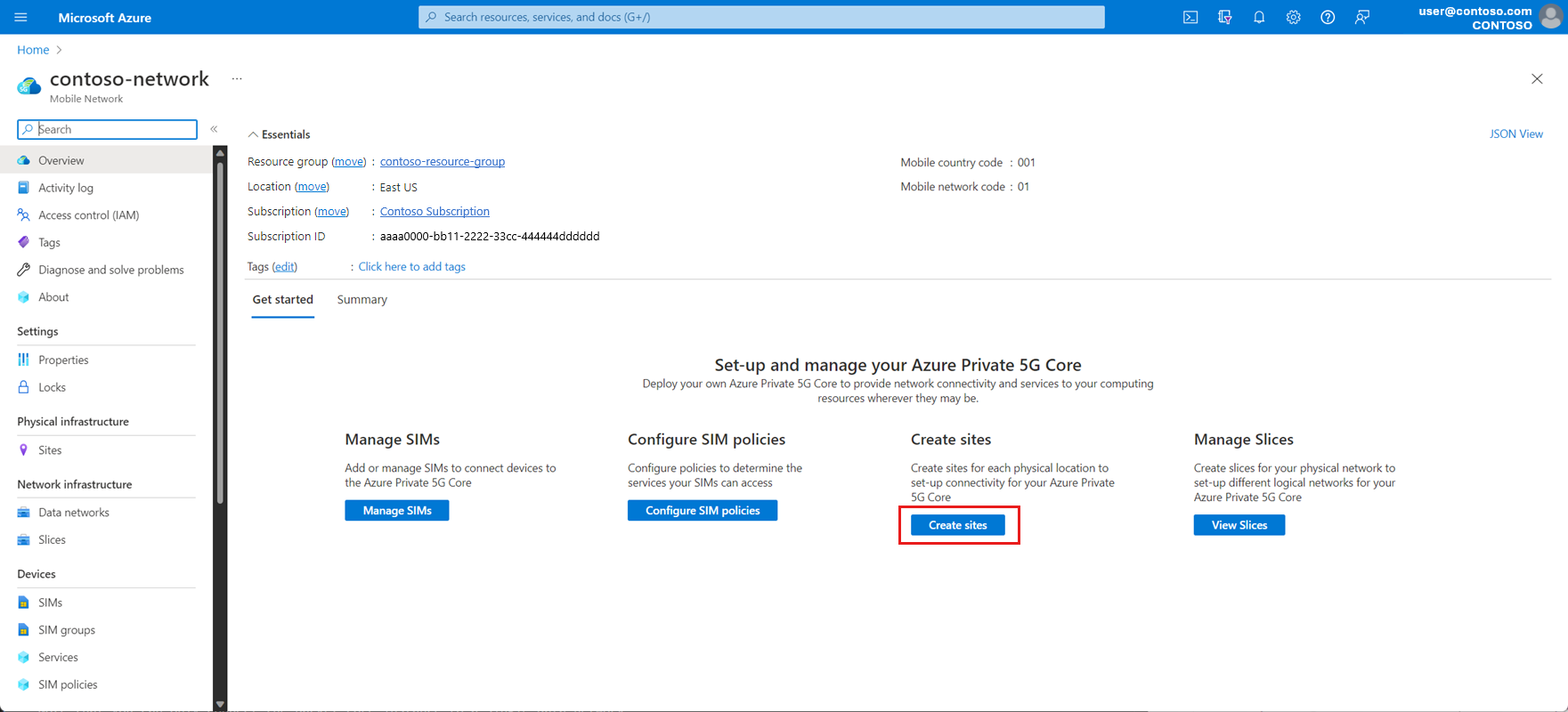Click the user account avatar
Viewport: 1568px width, 712px height.
pyautogui.click(x=1550, y=17)
